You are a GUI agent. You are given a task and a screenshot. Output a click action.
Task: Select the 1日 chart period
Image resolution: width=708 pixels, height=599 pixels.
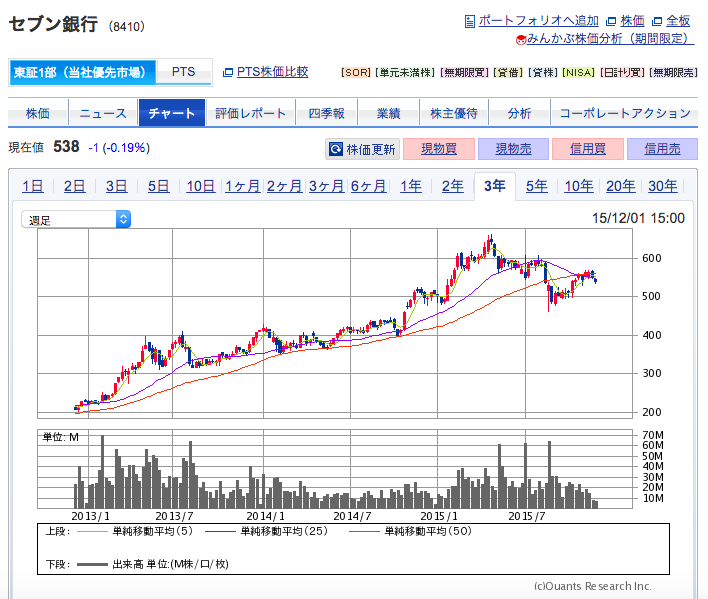(33, 186)
